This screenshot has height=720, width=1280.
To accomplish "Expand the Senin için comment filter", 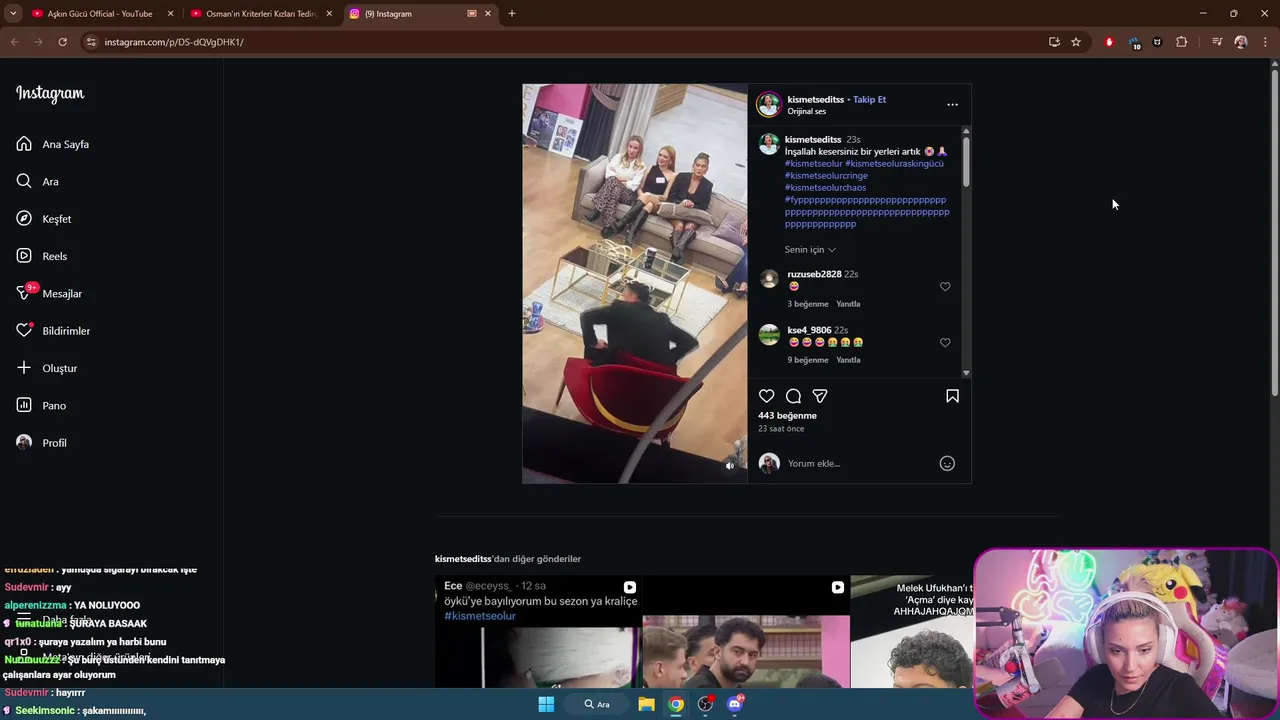I will coord(810,250).
